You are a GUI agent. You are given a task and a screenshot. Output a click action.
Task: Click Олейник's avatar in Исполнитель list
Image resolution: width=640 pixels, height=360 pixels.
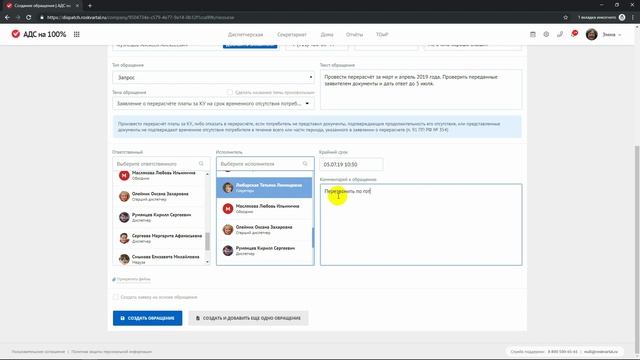228,229
